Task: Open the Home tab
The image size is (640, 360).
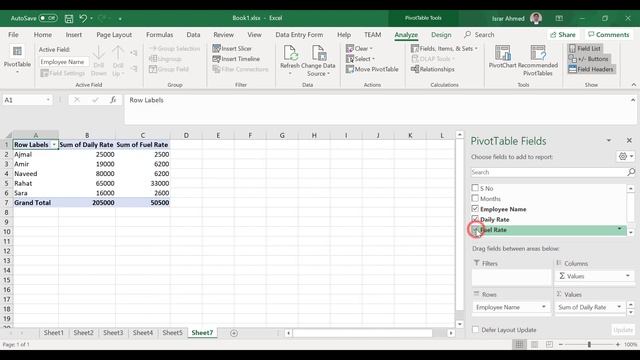Action: [x=42, y=35]
